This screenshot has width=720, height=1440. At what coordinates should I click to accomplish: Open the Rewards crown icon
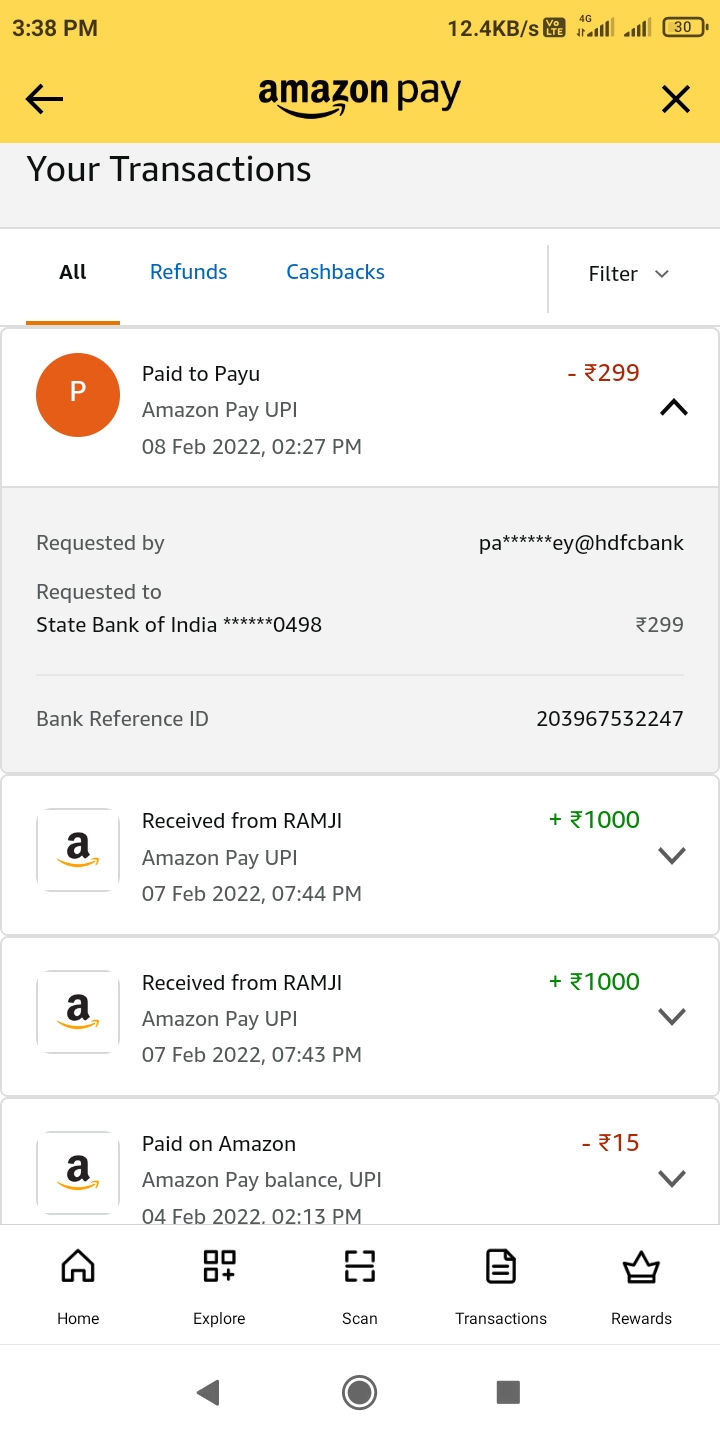click(x=641, y=1267)
